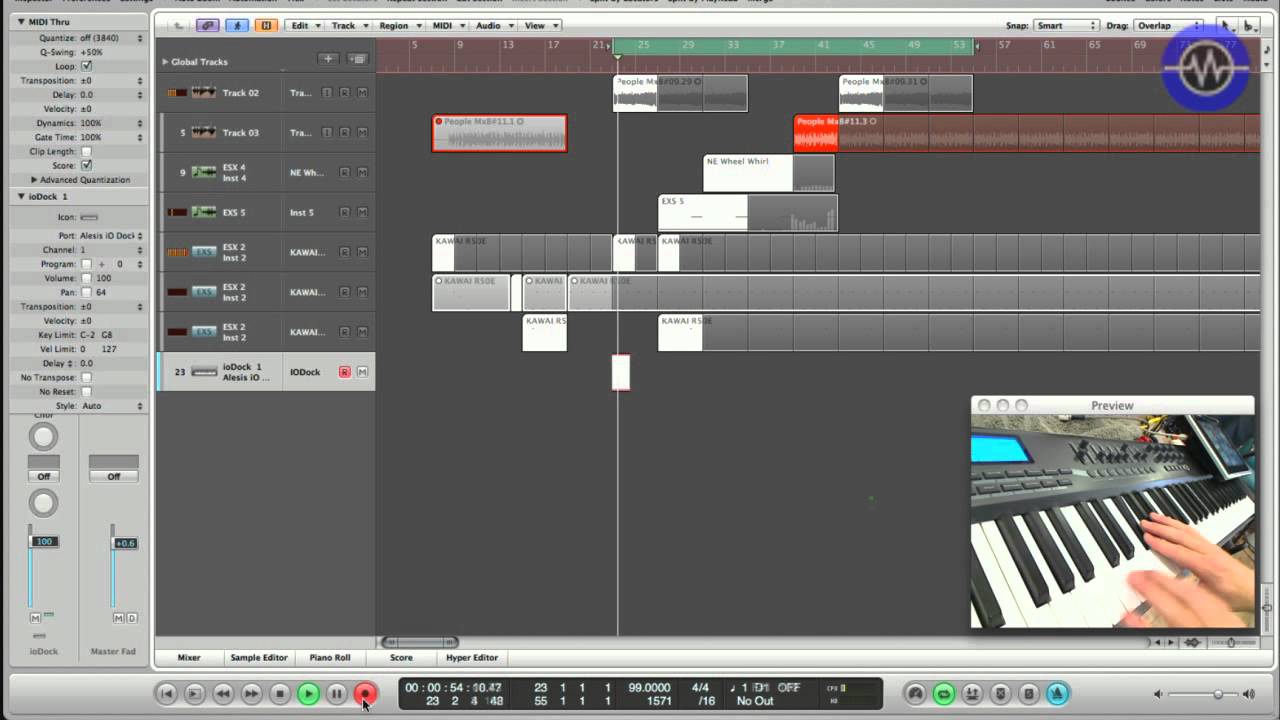Toggle the Score checkbox
Screen dimensions: 1280x720
[86, 165]
